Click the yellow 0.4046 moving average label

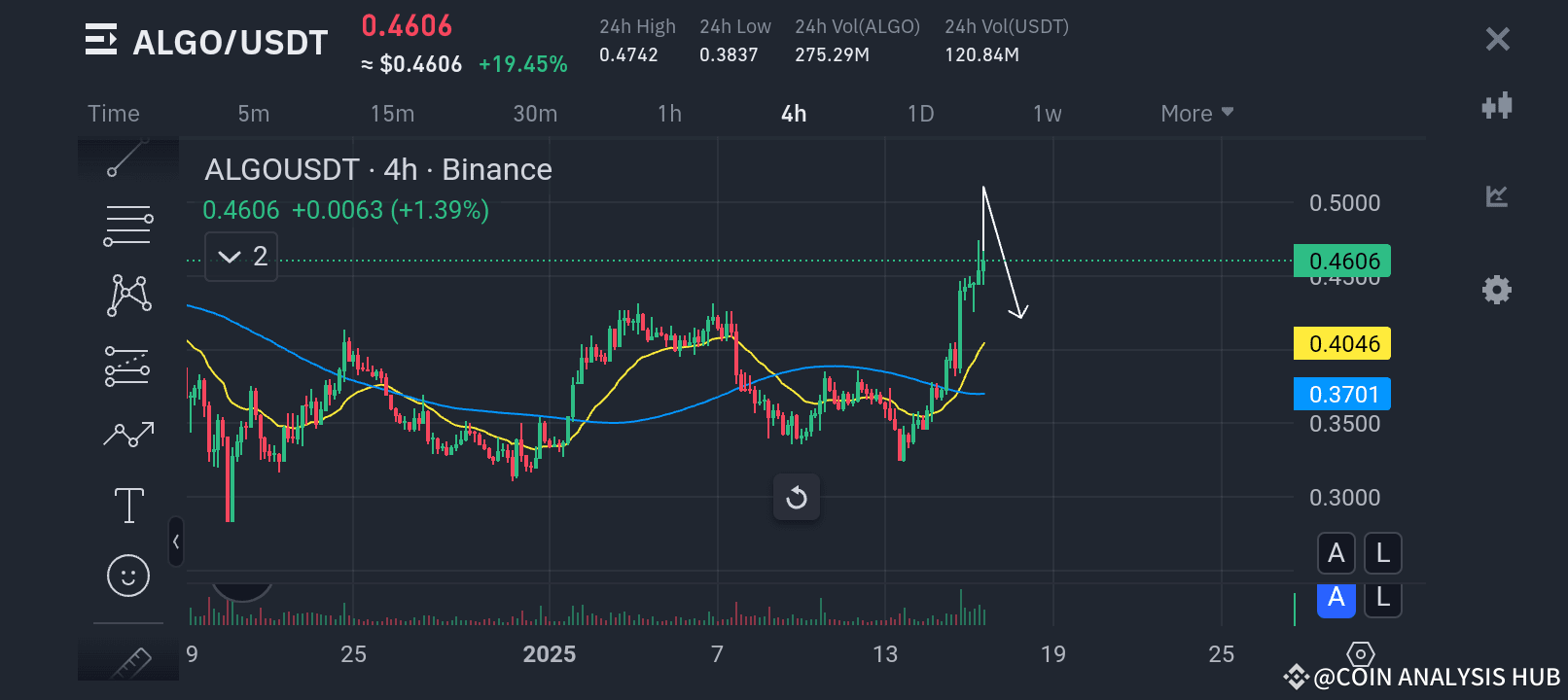[1342, 343]
